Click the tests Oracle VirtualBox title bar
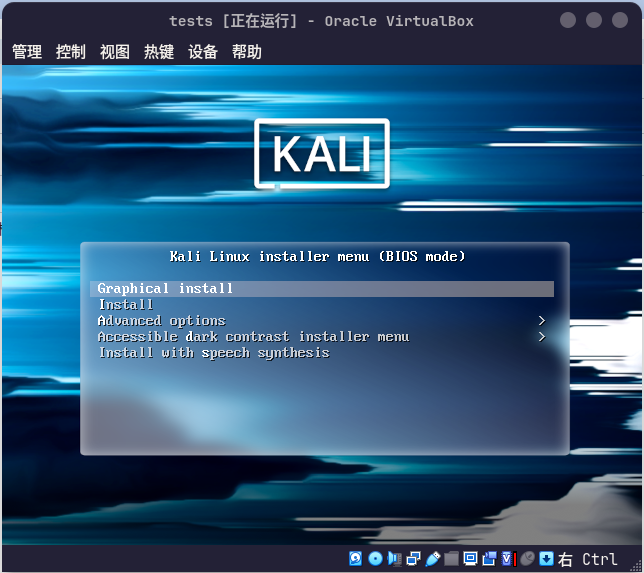This screenshot has height=573, width=644. point(321,21)
